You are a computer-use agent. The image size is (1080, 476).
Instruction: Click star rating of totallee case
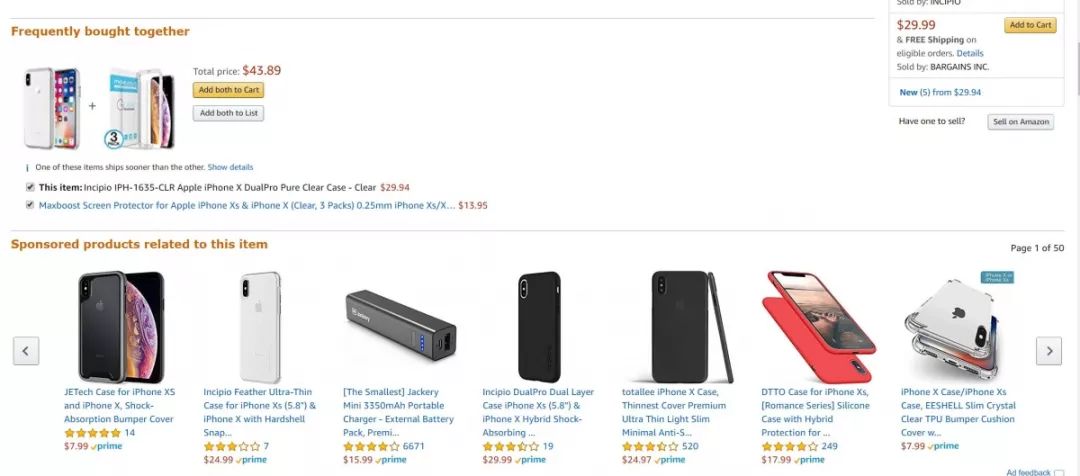click(650, 446)
